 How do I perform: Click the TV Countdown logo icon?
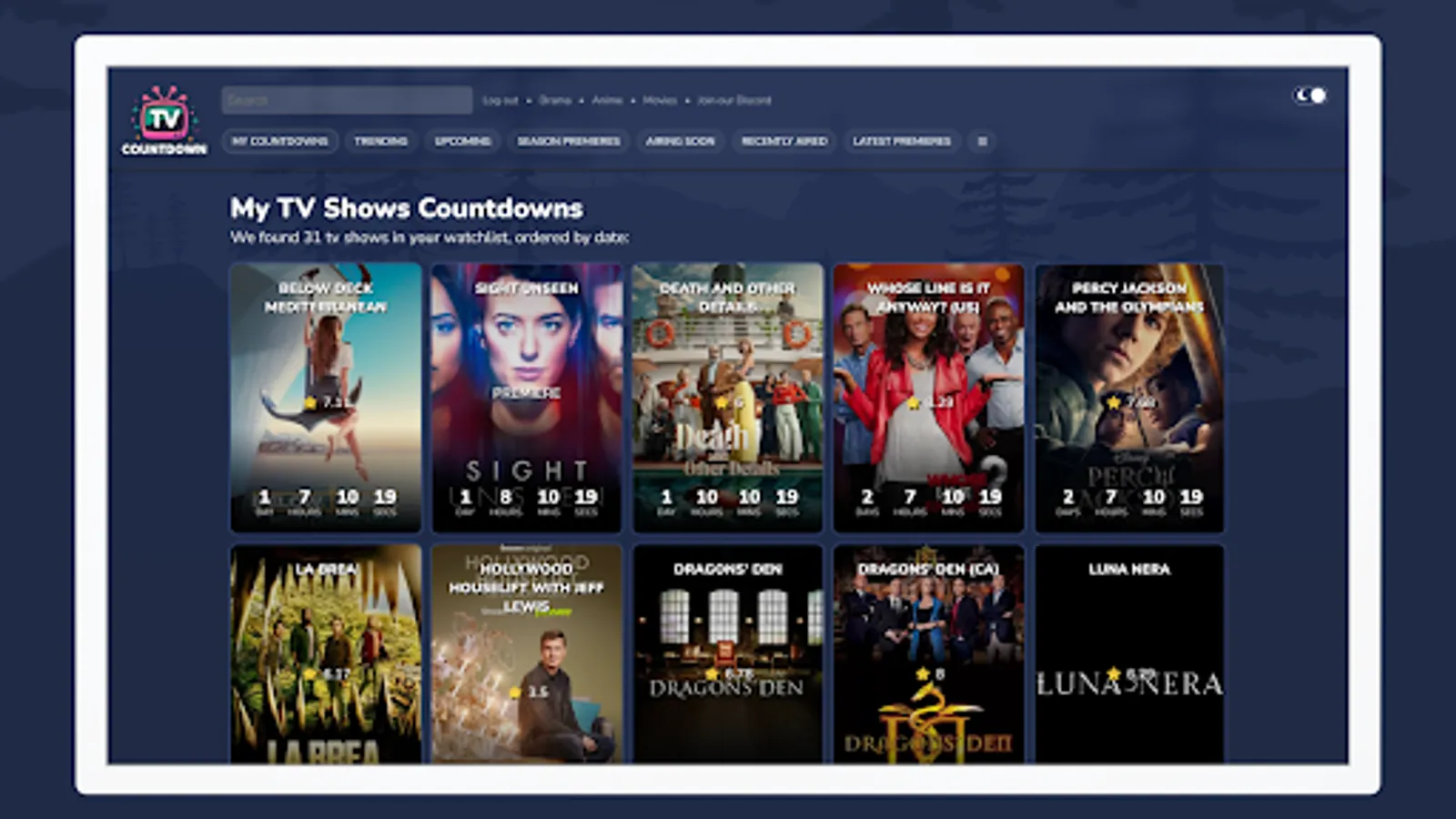click(164, 116)
